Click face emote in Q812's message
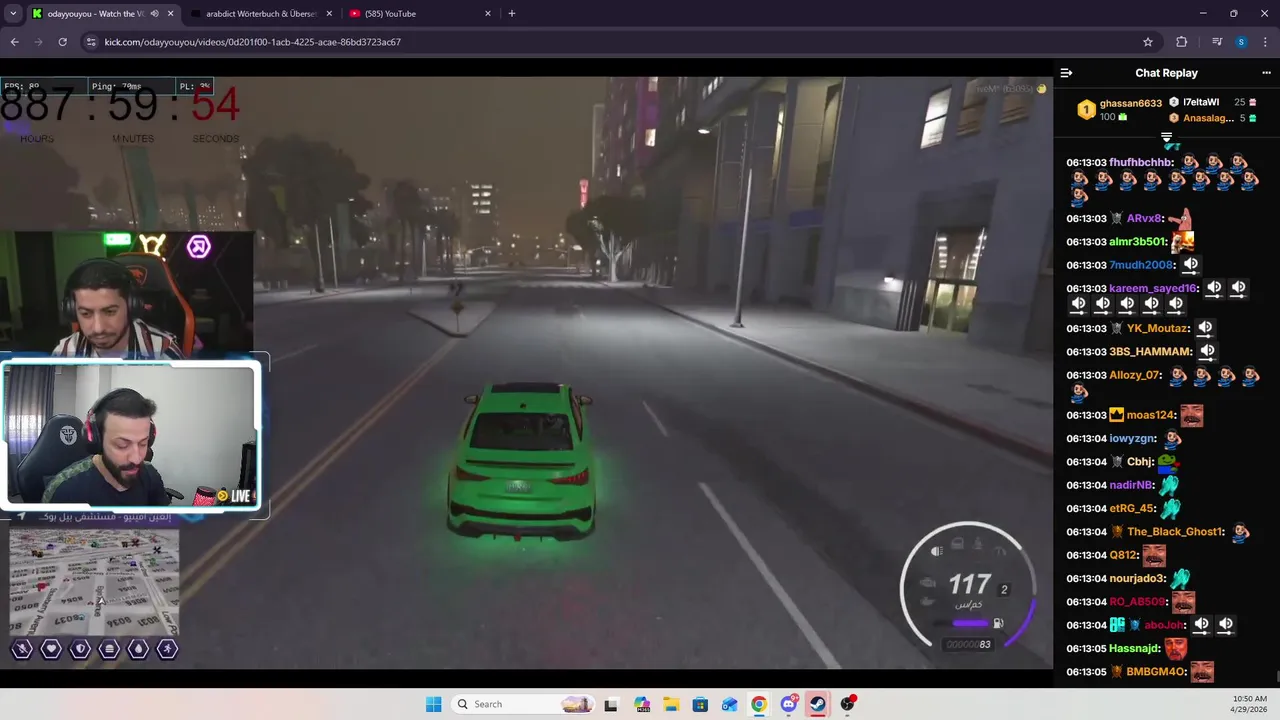The width and height of the screenshot is (1280, 720). tap(1155, 555)
